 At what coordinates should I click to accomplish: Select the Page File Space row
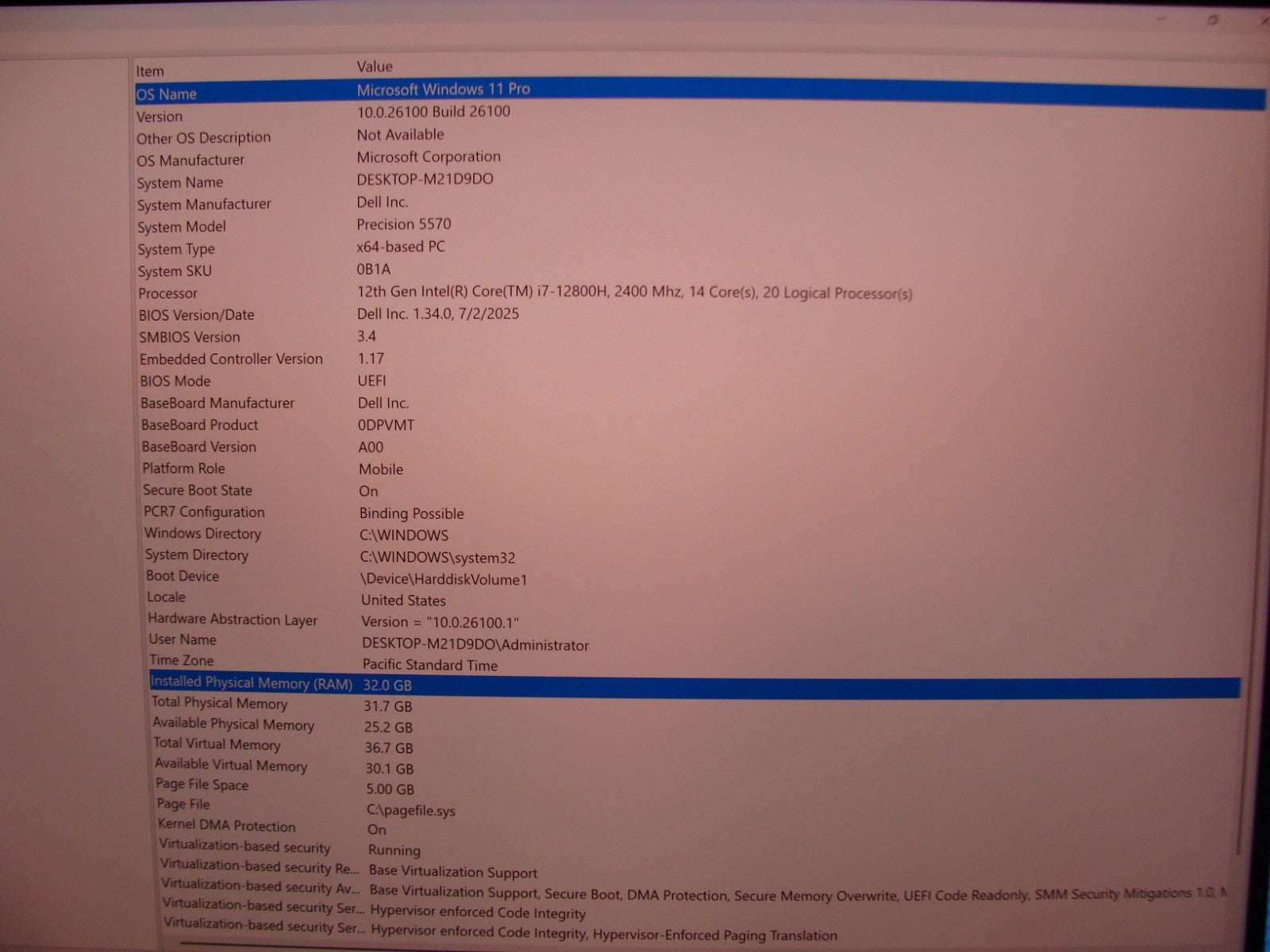tap(202, 785)
